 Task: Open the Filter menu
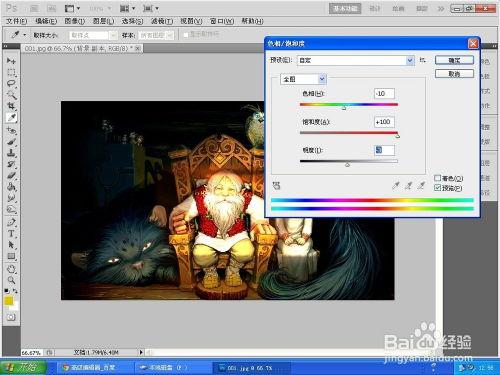(162, 21)
